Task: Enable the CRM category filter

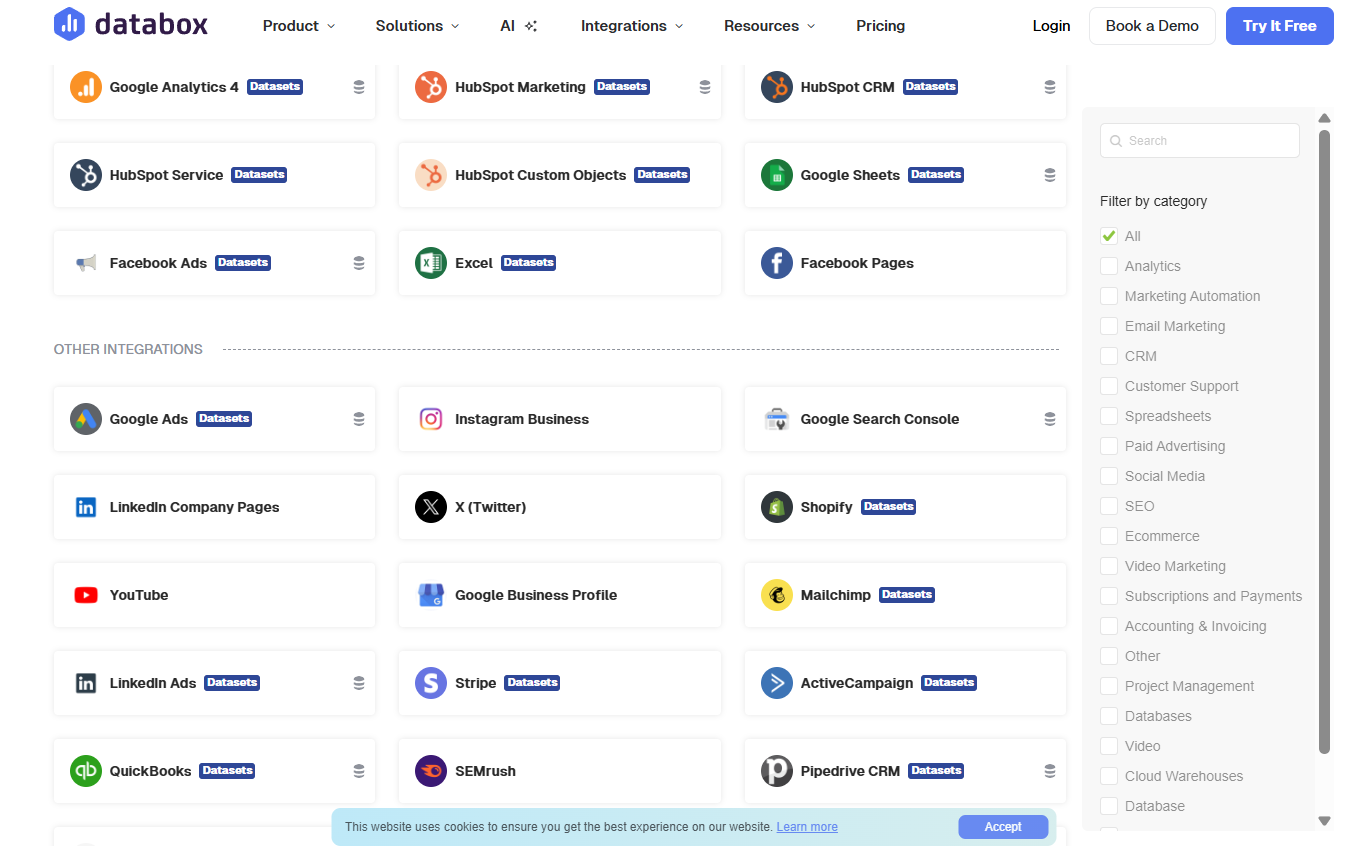Action: click(1109, 356)
